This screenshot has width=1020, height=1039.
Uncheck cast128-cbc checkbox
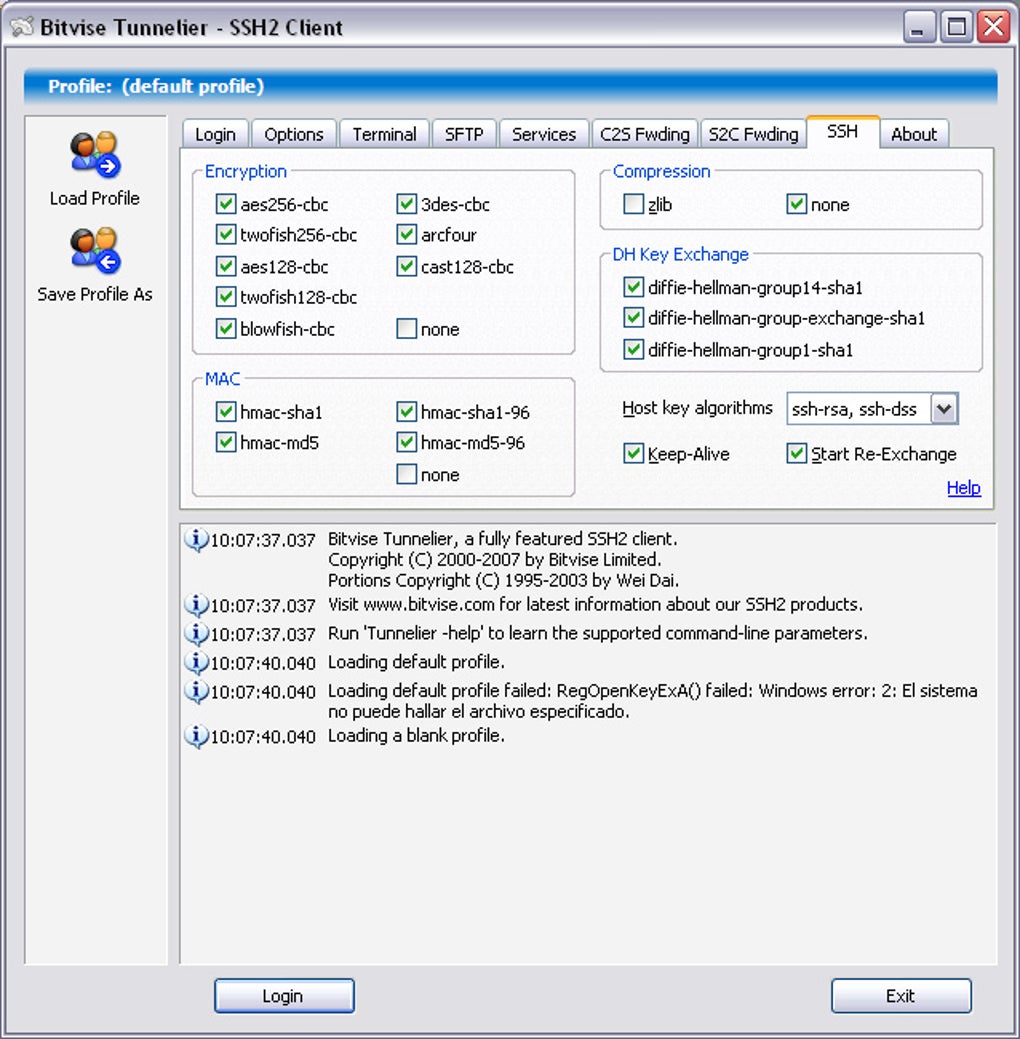pos(406,266)
